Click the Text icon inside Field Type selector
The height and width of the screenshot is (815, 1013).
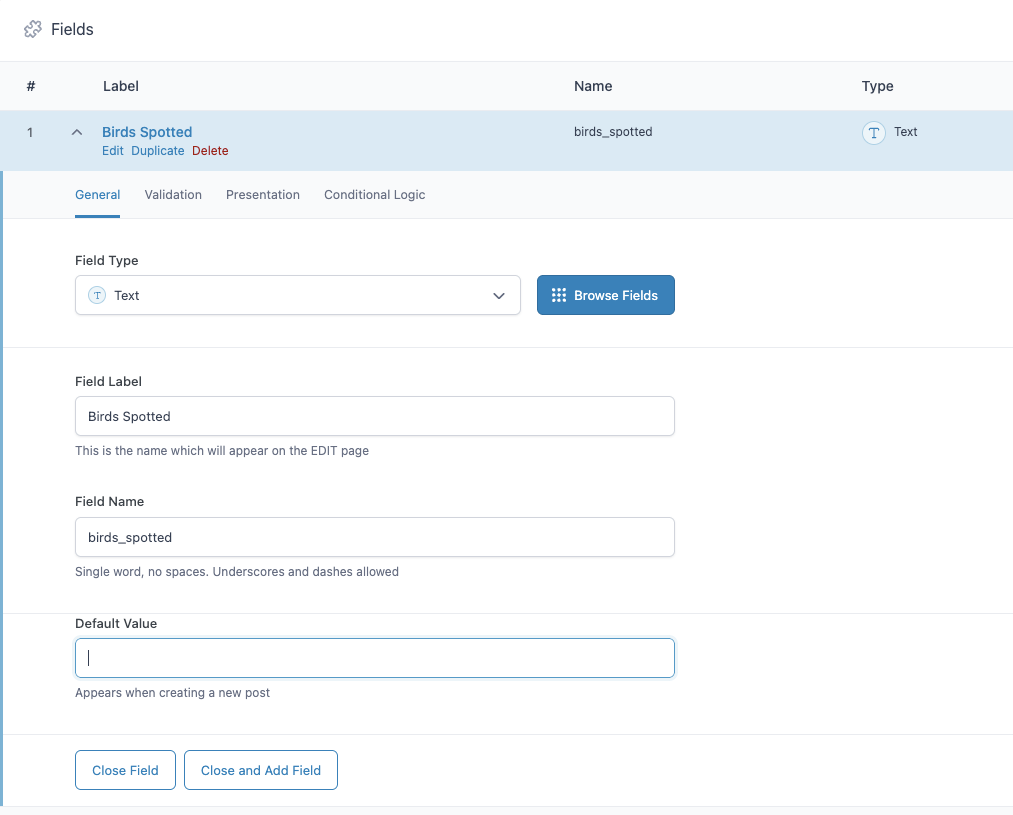(x=97, y=295)
